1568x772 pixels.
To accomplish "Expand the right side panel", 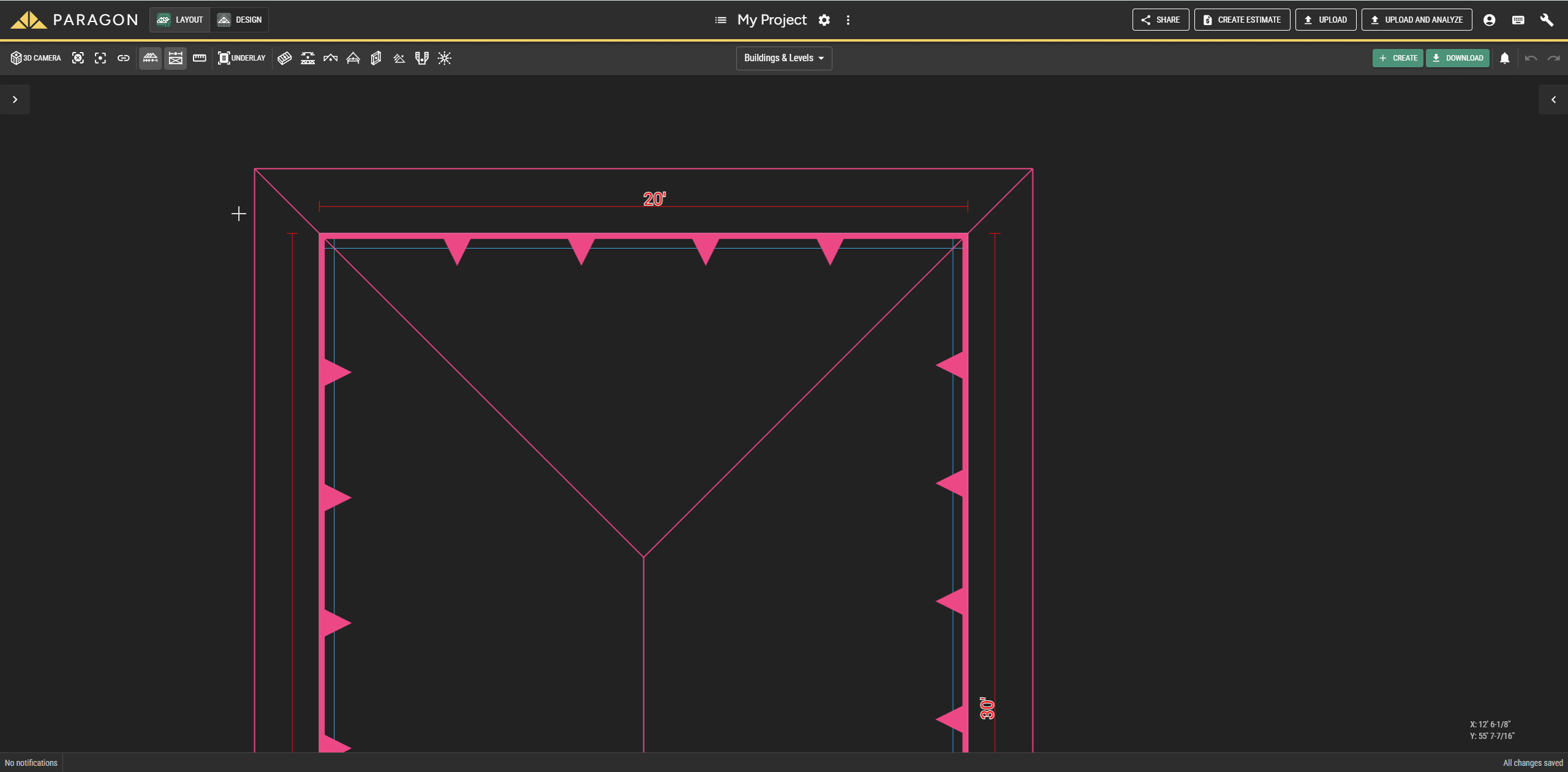I will 1553,99.
